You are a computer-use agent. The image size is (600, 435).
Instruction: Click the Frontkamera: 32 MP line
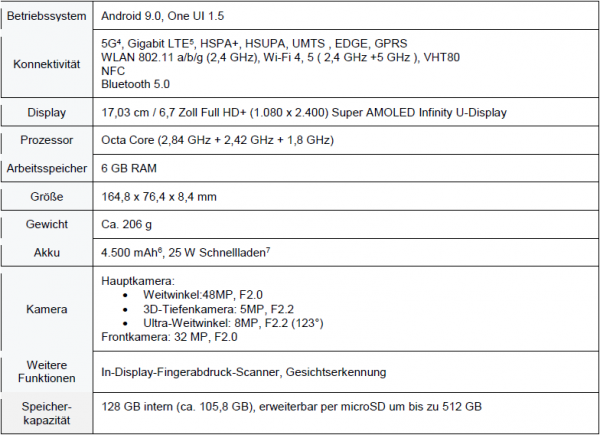point(169,337)
